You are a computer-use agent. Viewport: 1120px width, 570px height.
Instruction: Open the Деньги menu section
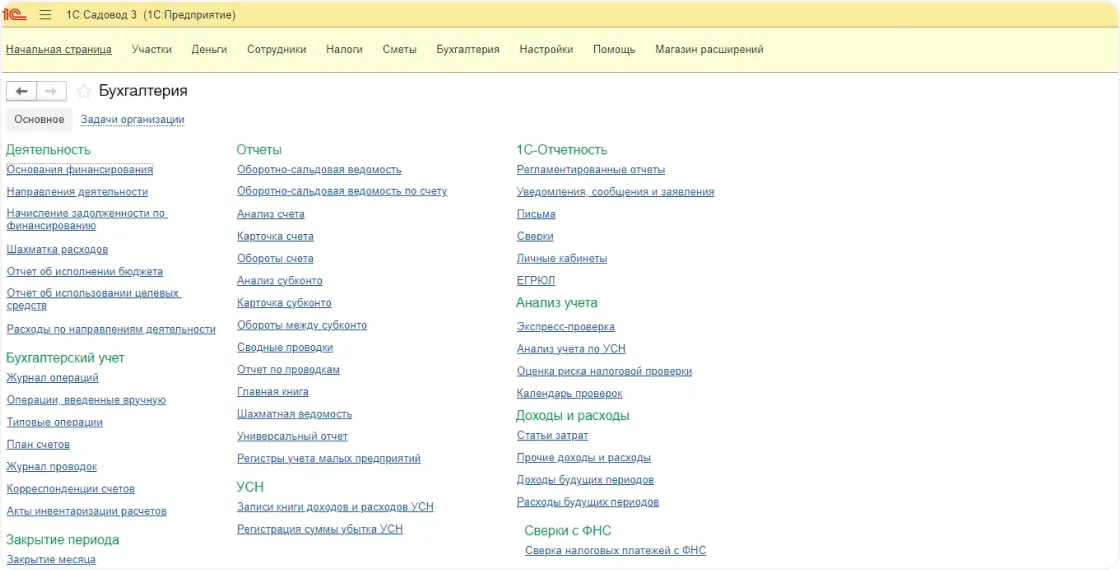(x=209, y=49)
